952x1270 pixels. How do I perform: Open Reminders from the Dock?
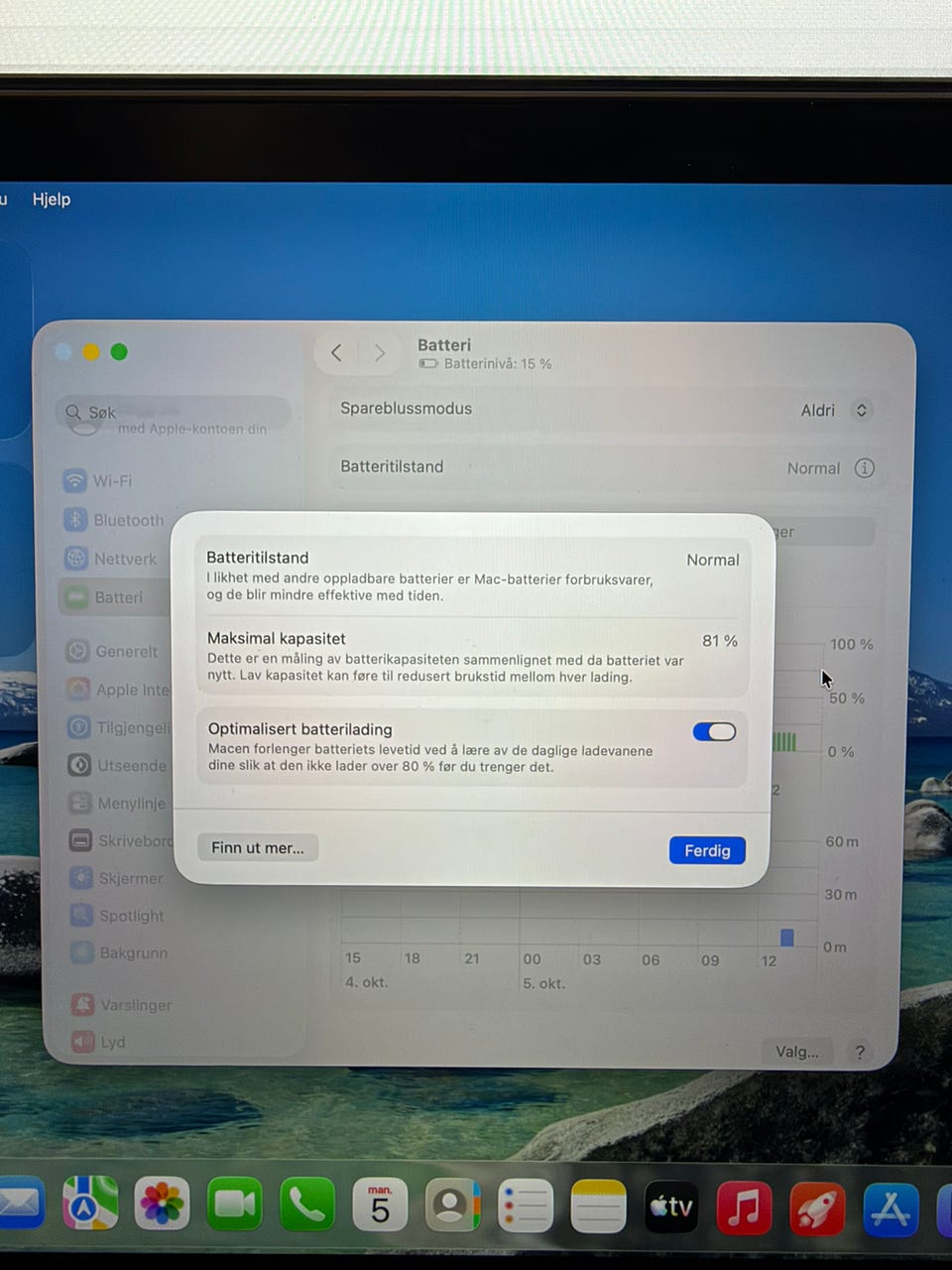[526, 1206]
